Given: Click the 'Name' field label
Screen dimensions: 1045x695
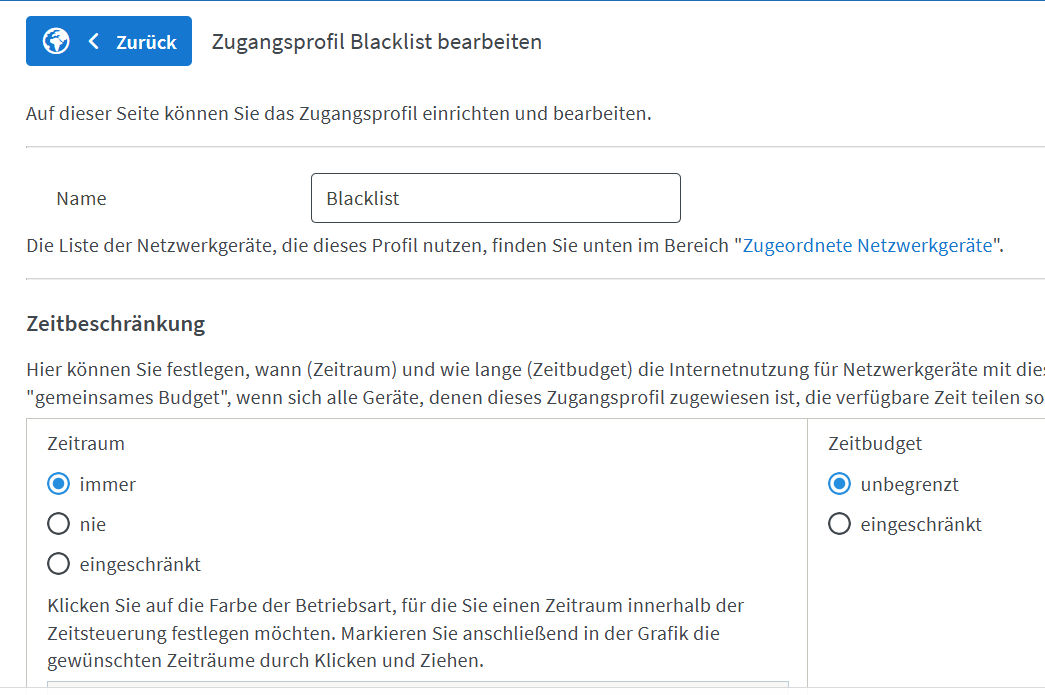Looking at the screenshot, I should point(81,198).
